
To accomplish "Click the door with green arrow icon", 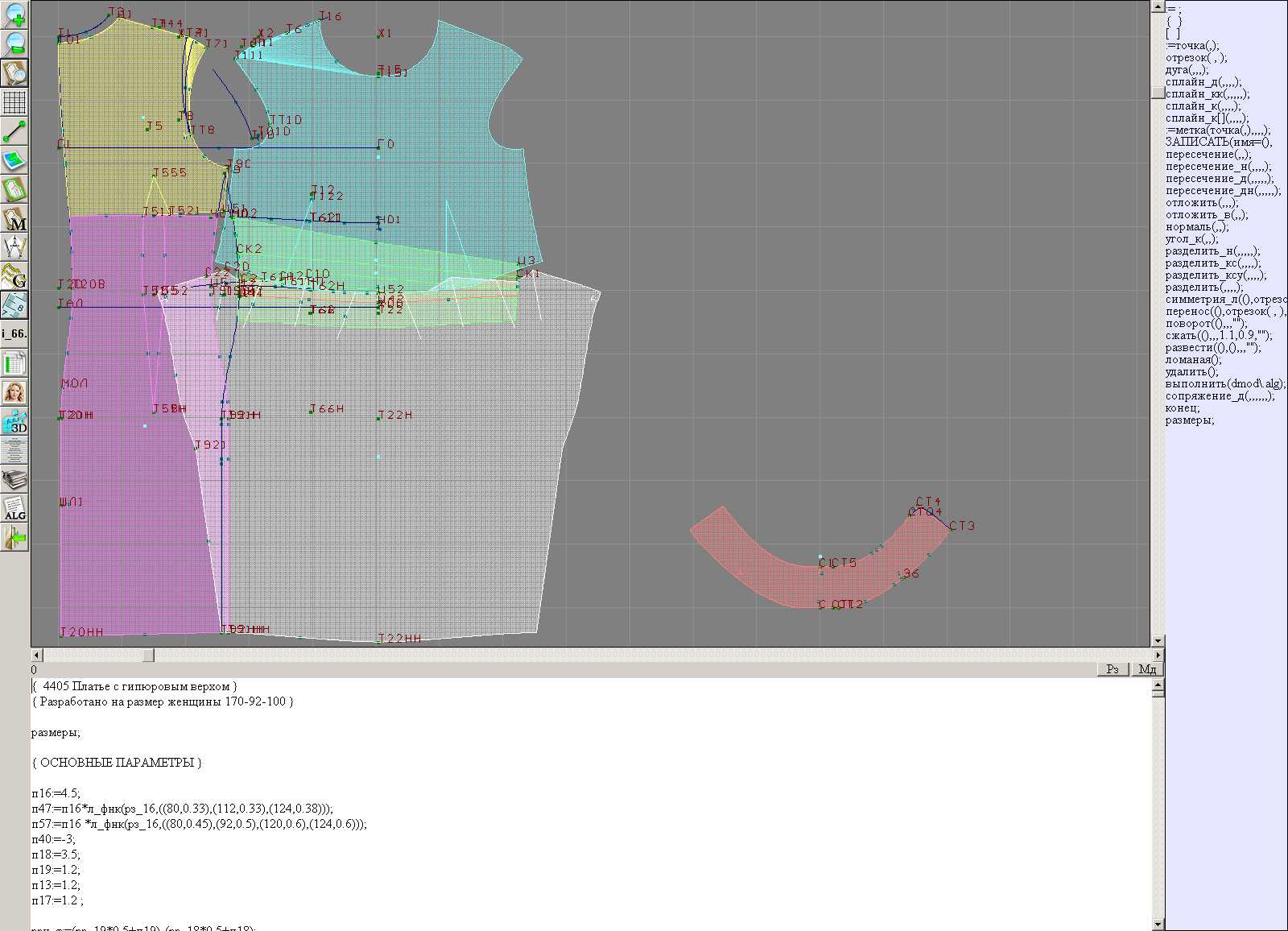I will (14, 537).
